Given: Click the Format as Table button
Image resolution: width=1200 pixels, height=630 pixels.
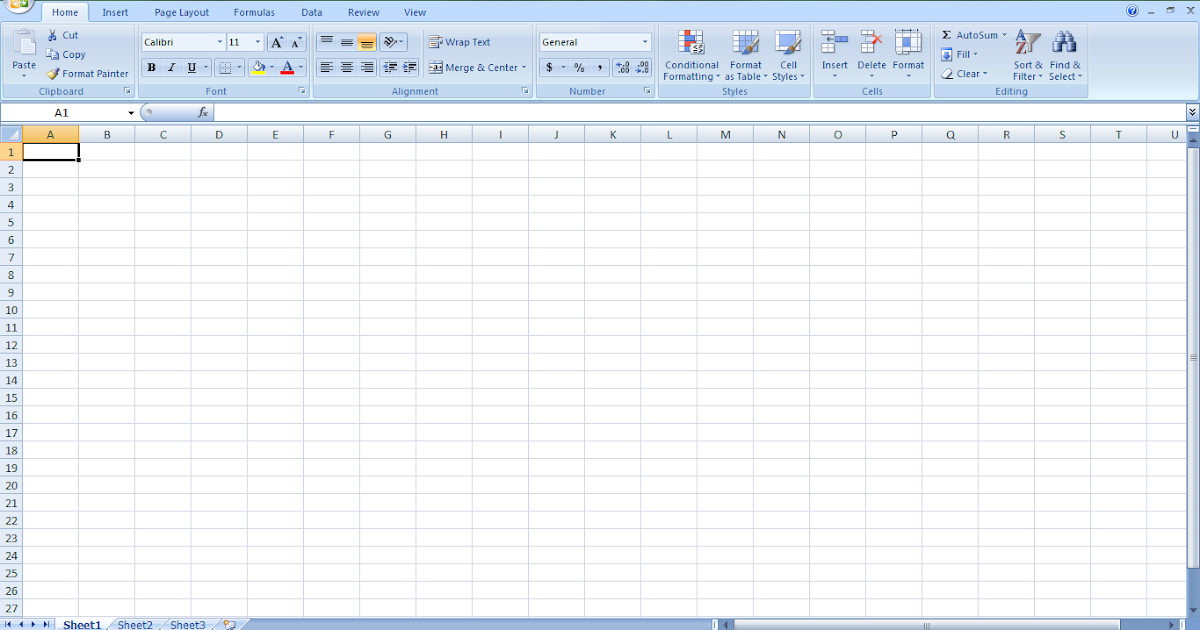Looking at the screenshot, I should pos(745,55).
